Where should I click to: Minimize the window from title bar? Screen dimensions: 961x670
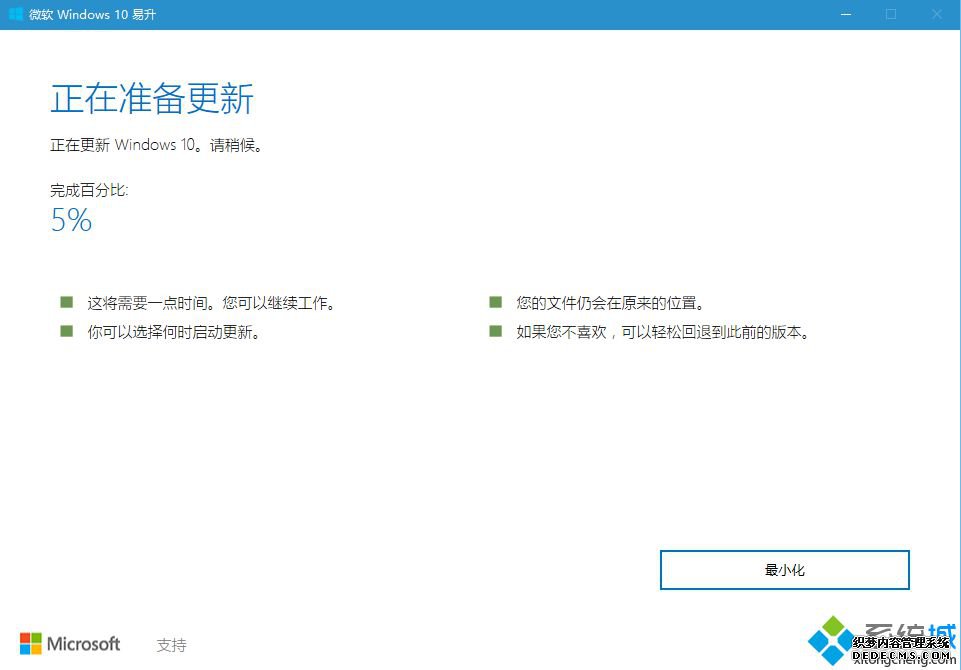click(846, 14)
